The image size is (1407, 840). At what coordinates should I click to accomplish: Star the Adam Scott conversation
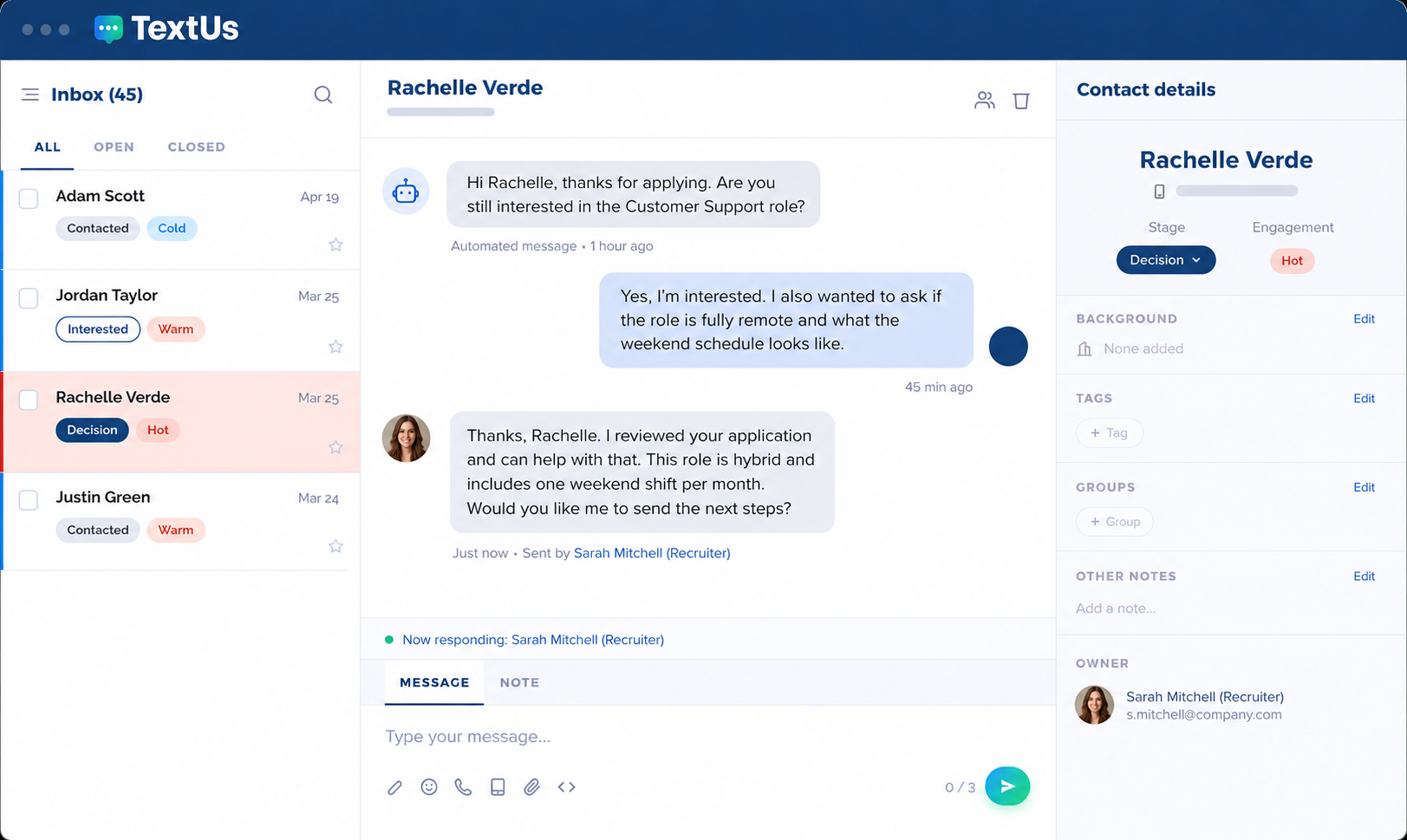pos(335,244)
